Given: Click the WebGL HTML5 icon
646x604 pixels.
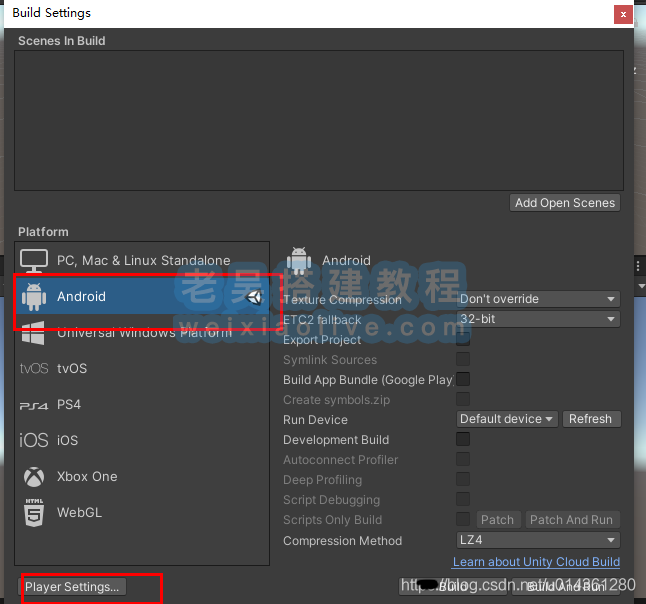Looking at the screenshot, I should [34, 513].
